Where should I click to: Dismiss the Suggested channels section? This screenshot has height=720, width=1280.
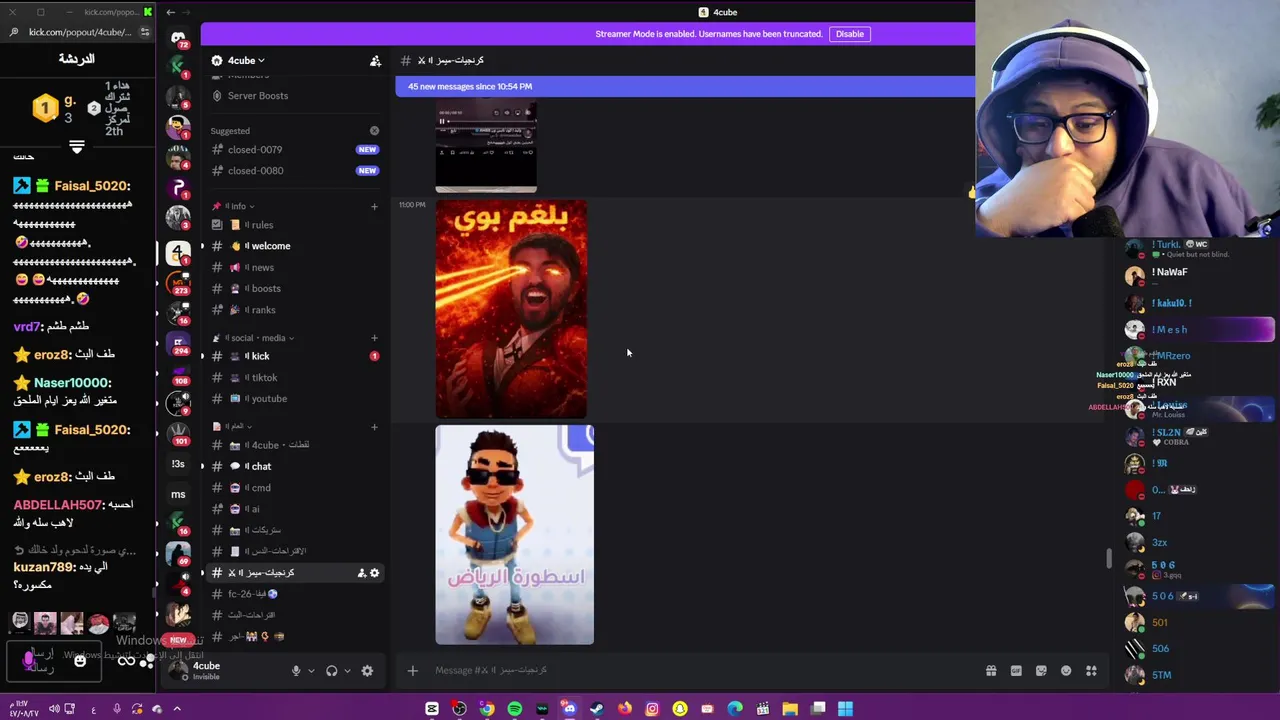pos(374,131)
